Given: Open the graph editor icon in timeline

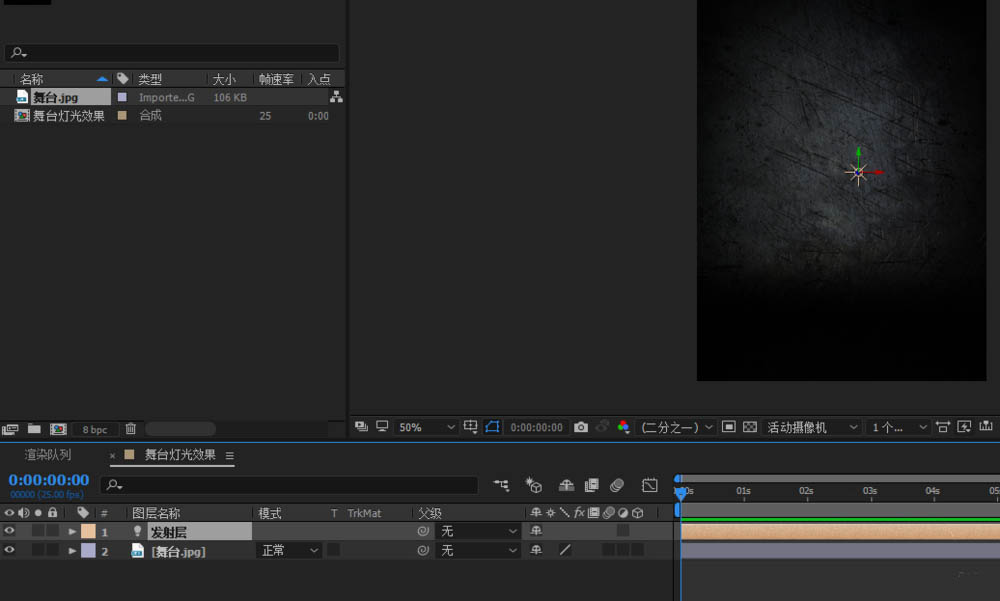Looking at the screenshot, I should 650,485.
